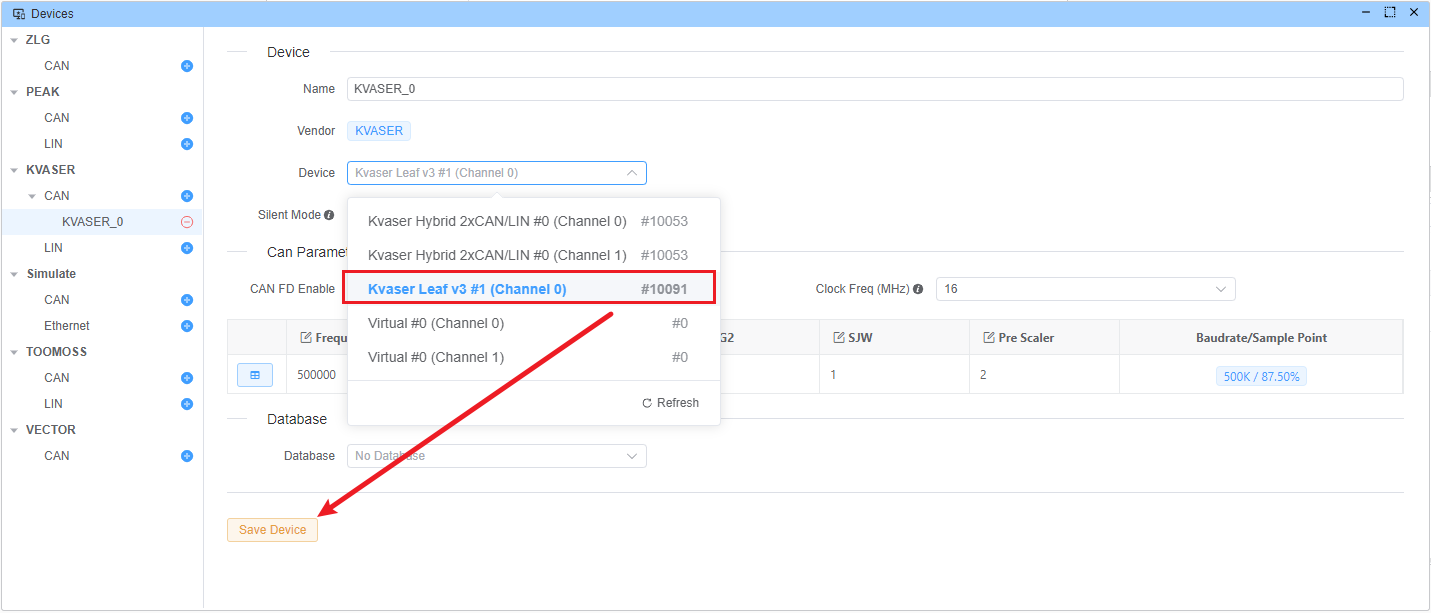This screenshot has height=613, width=1431.
Task: Add a CAN device under VECTOR
Action: [x=186, y=456]
